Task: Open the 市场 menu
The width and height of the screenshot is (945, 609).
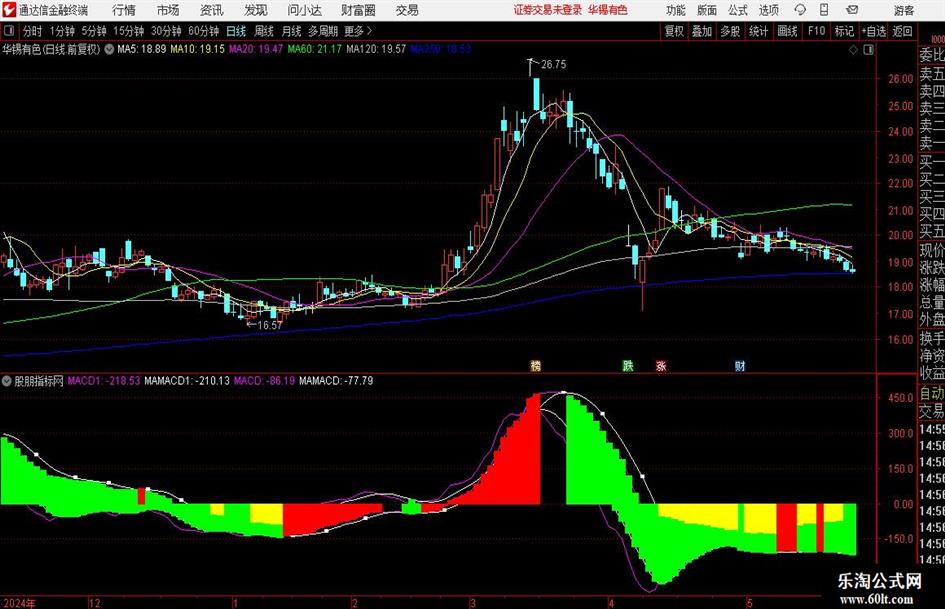Action: (168, 10)
